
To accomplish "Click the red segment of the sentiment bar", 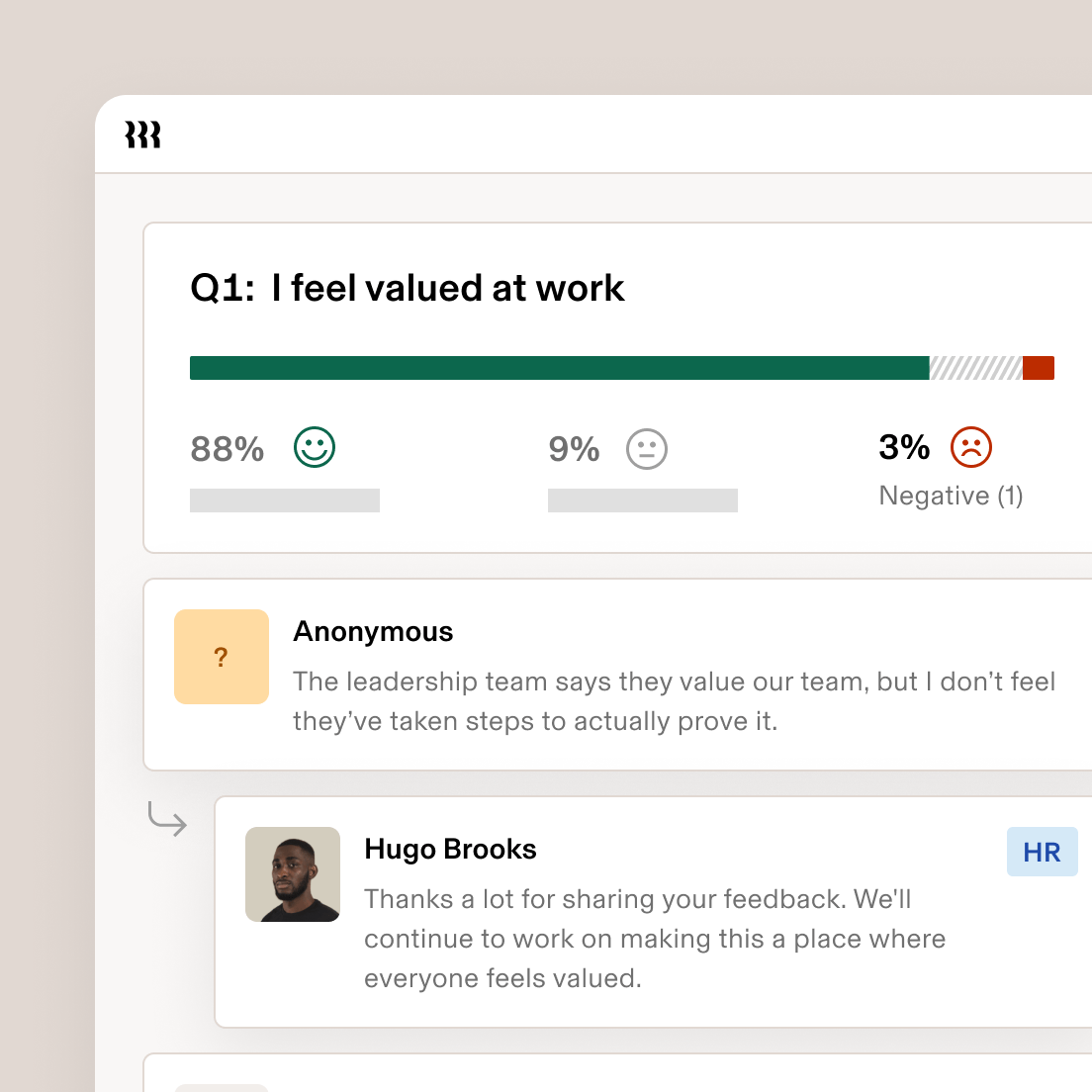I will [1039, 367].
